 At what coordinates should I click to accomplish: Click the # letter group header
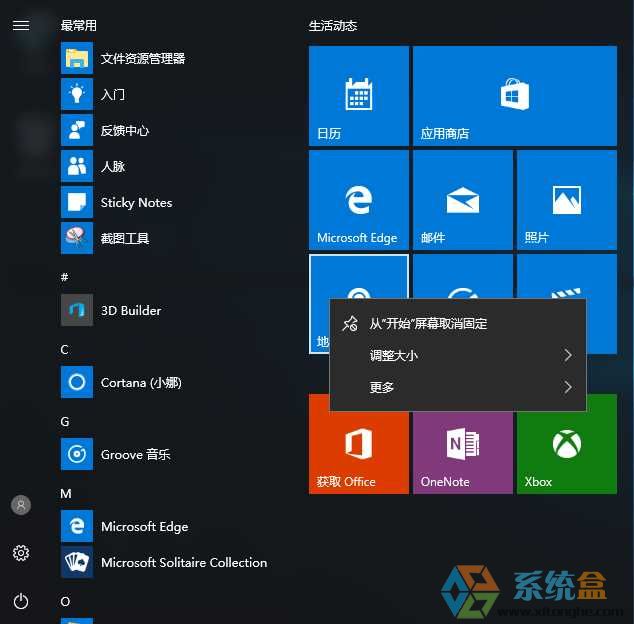[65, 277]
